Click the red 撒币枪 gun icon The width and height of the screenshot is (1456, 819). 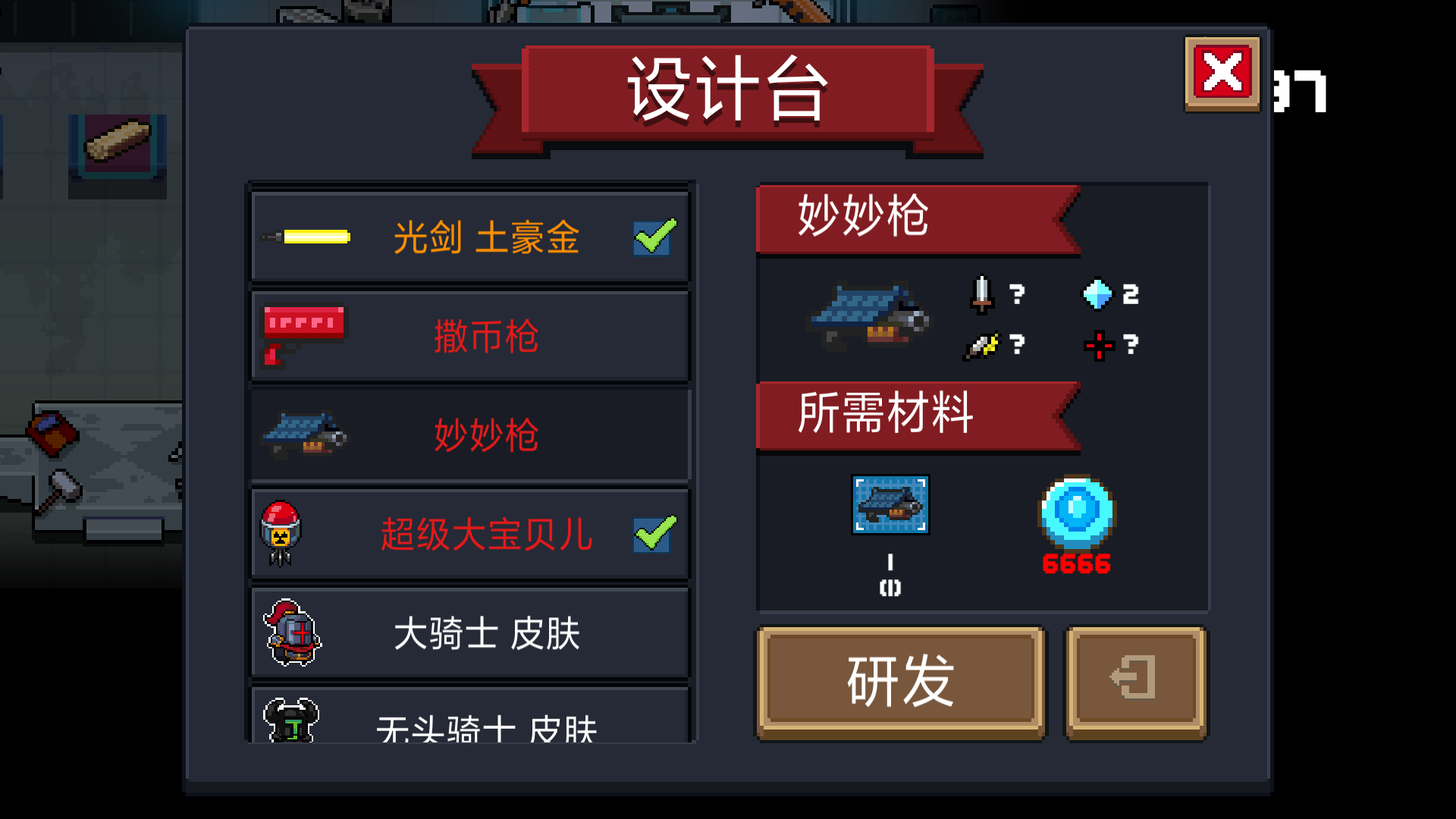(303, 337)
